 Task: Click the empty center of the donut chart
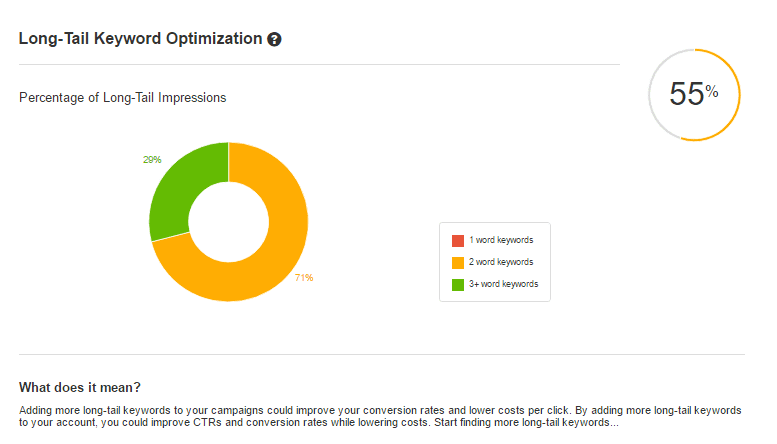point(229,222)
